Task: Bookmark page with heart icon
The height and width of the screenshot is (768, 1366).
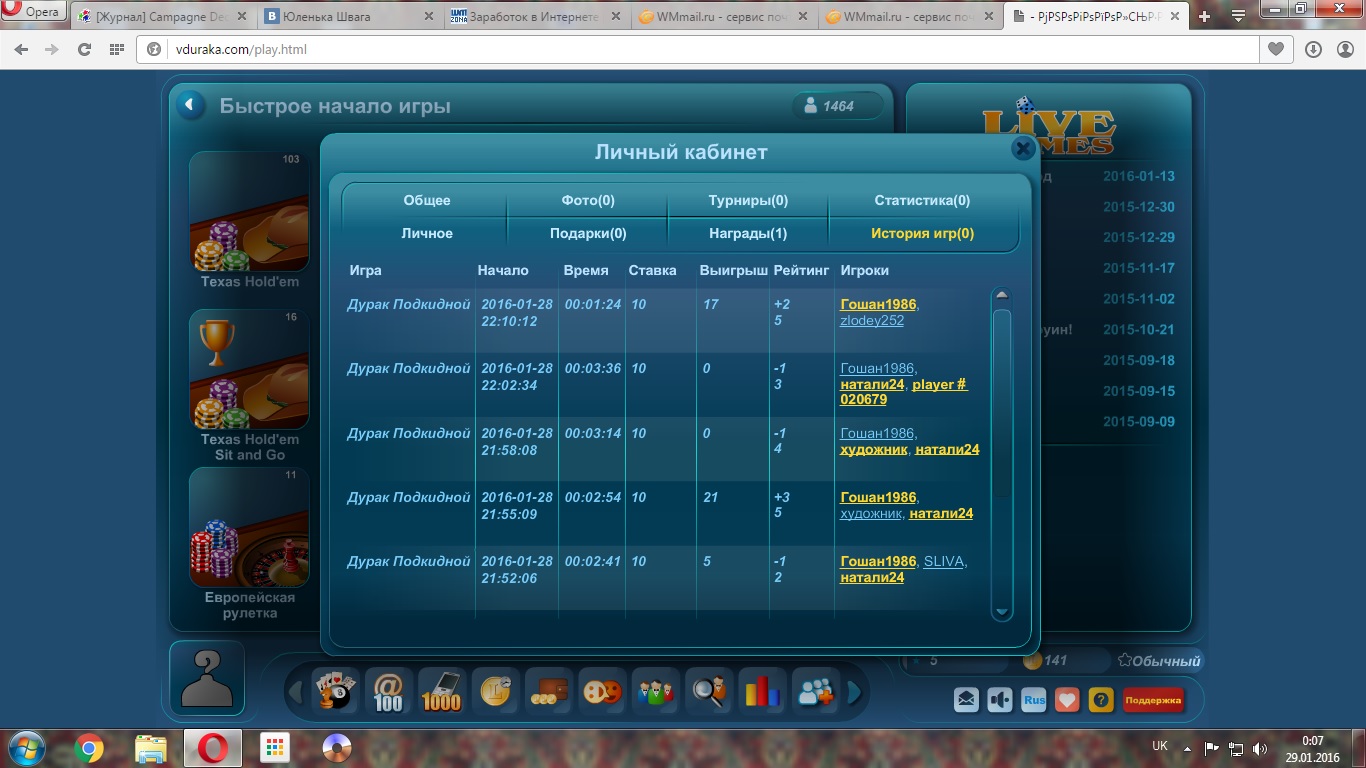Action: (1275, 49)
